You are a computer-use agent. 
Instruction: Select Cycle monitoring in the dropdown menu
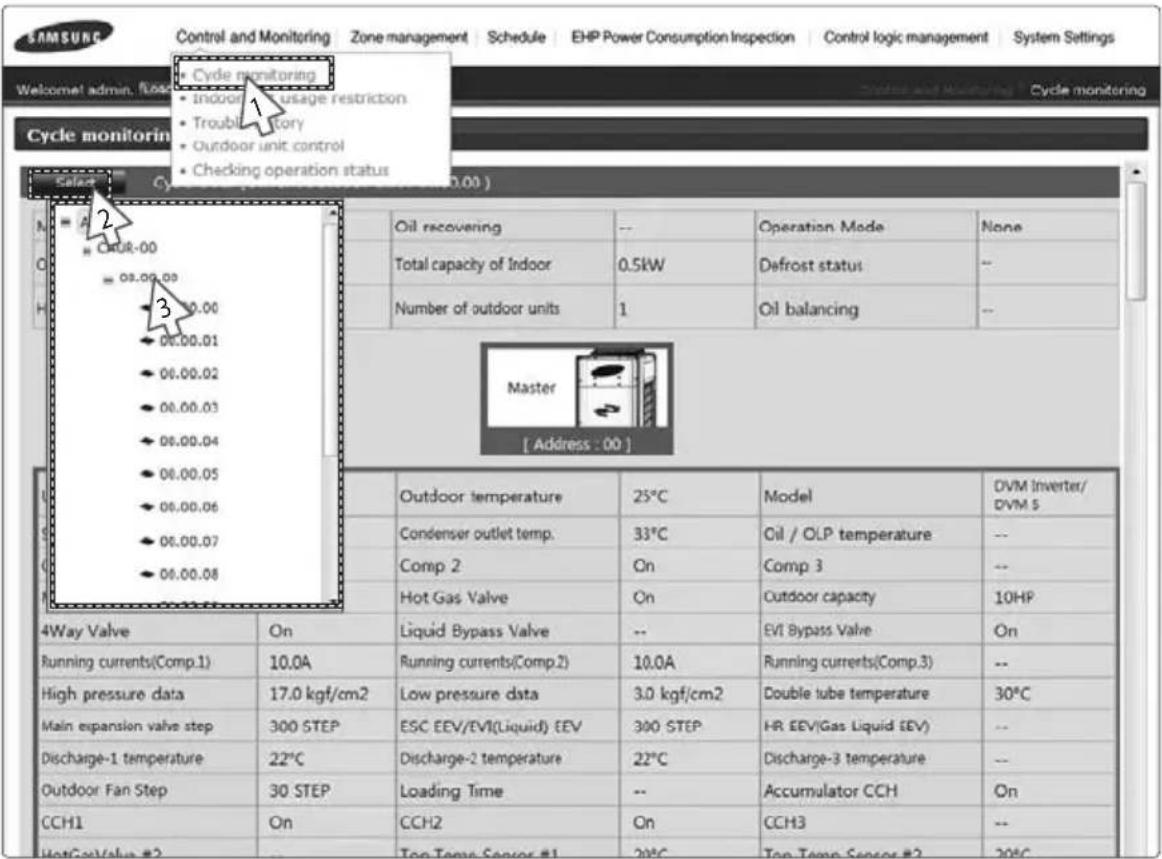pos(253,74)
